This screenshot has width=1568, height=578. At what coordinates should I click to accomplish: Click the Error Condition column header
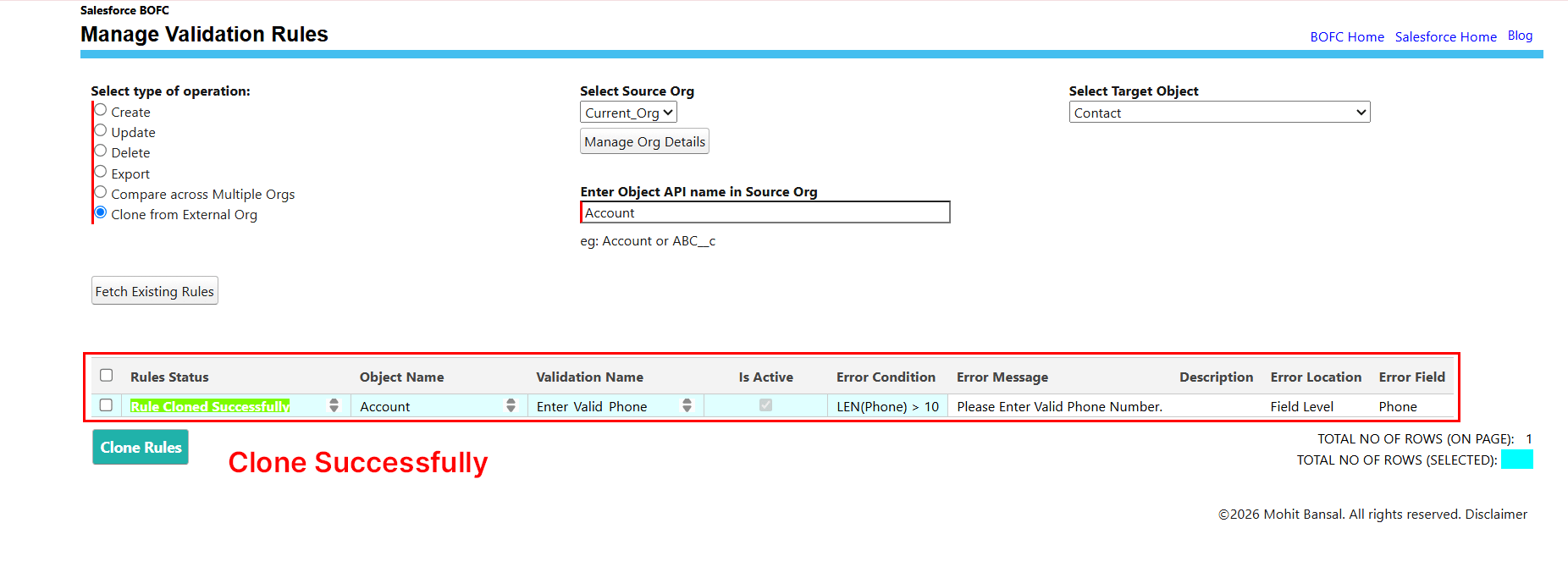(886, 377)
